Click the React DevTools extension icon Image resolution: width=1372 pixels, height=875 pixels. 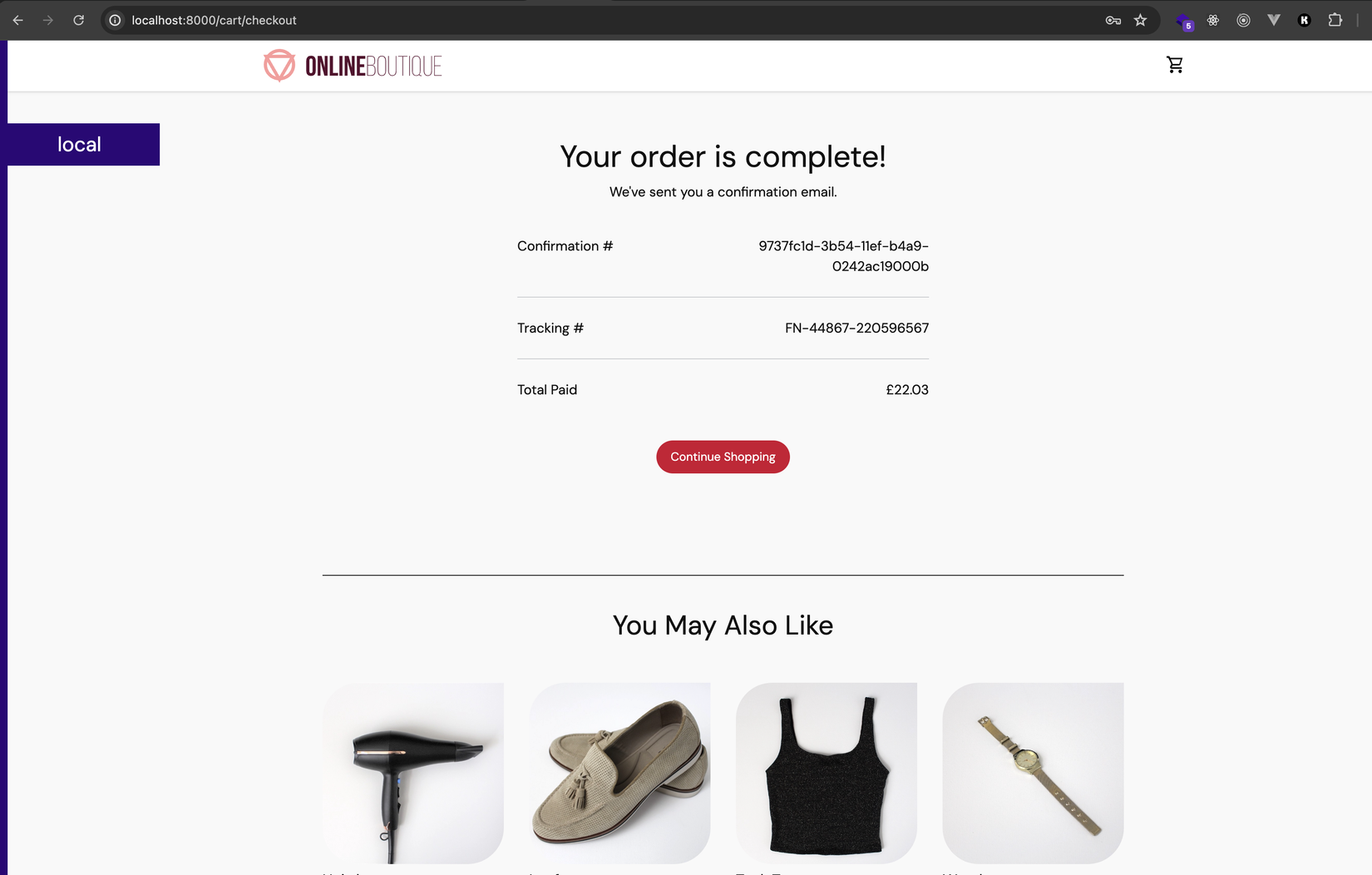pos(1213,20)
